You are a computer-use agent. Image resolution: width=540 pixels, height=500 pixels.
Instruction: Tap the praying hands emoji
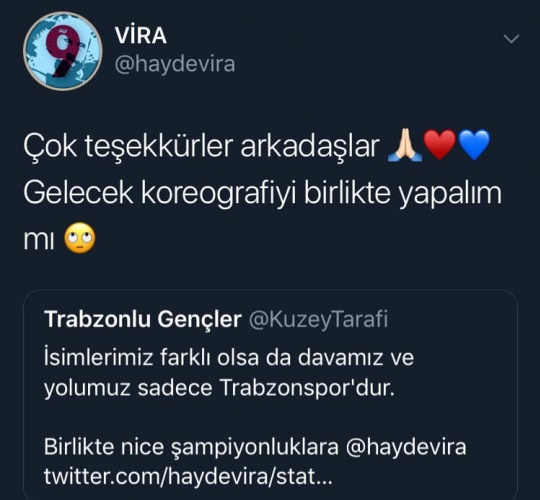[x=405, y=145]
